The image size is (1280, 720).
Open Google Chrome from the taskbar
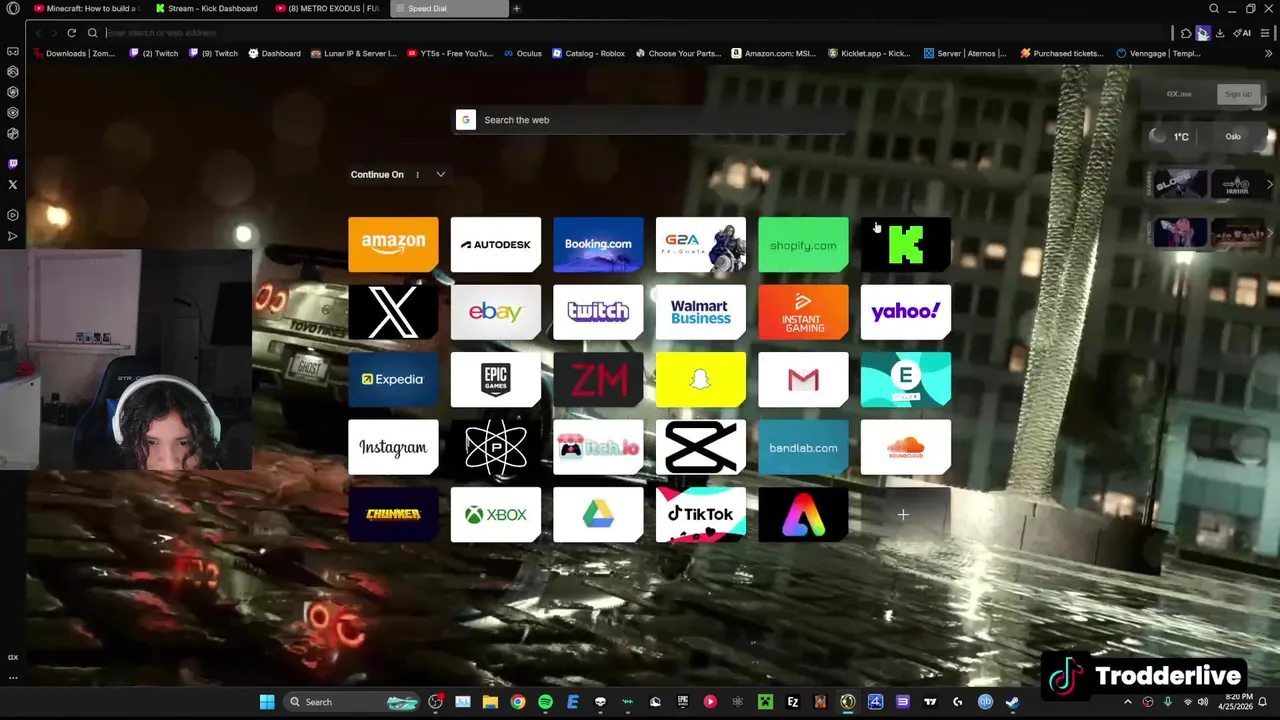(518, 702)
